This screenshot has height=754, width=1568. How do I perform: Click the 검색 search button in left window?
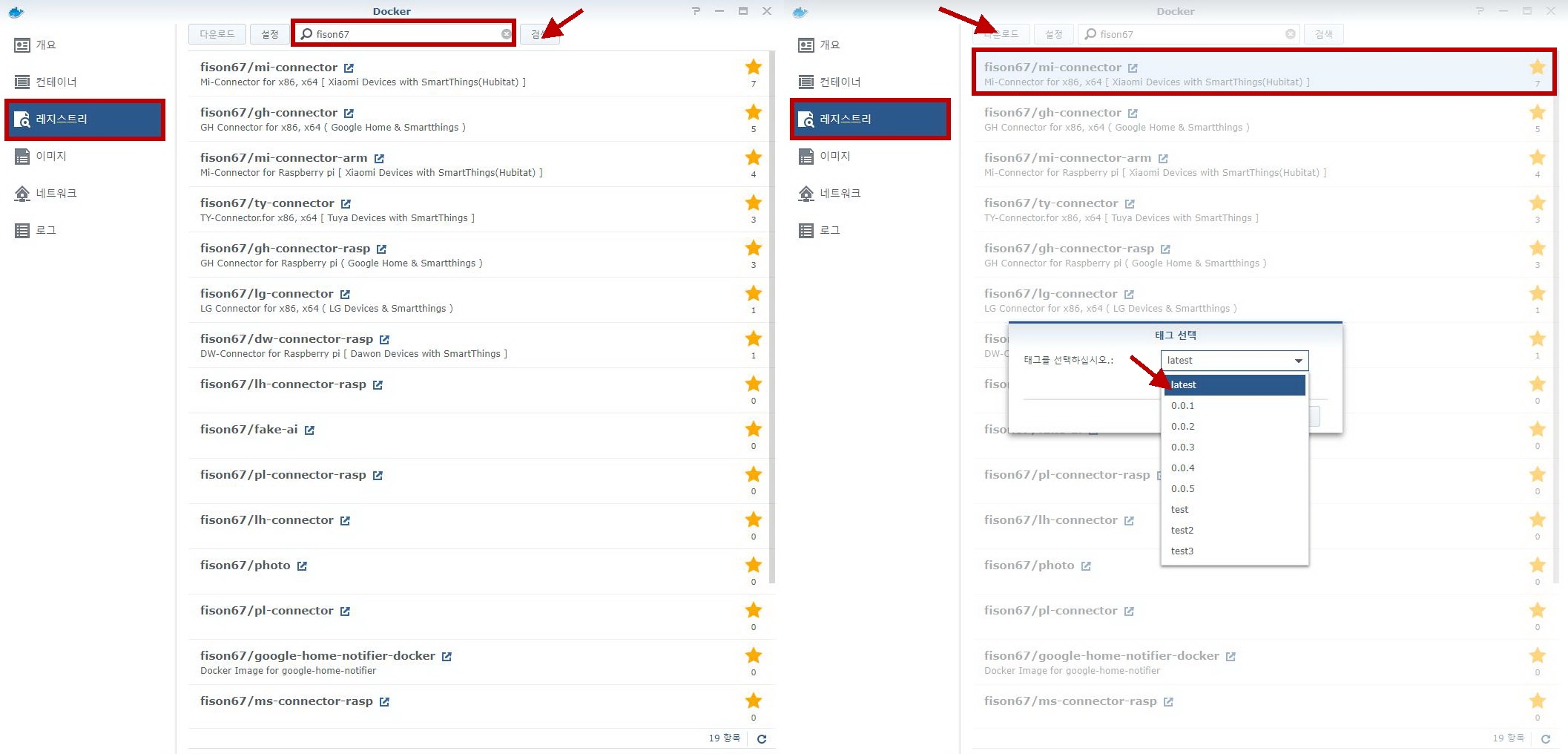pyautogui.click(x=539, y=34)
